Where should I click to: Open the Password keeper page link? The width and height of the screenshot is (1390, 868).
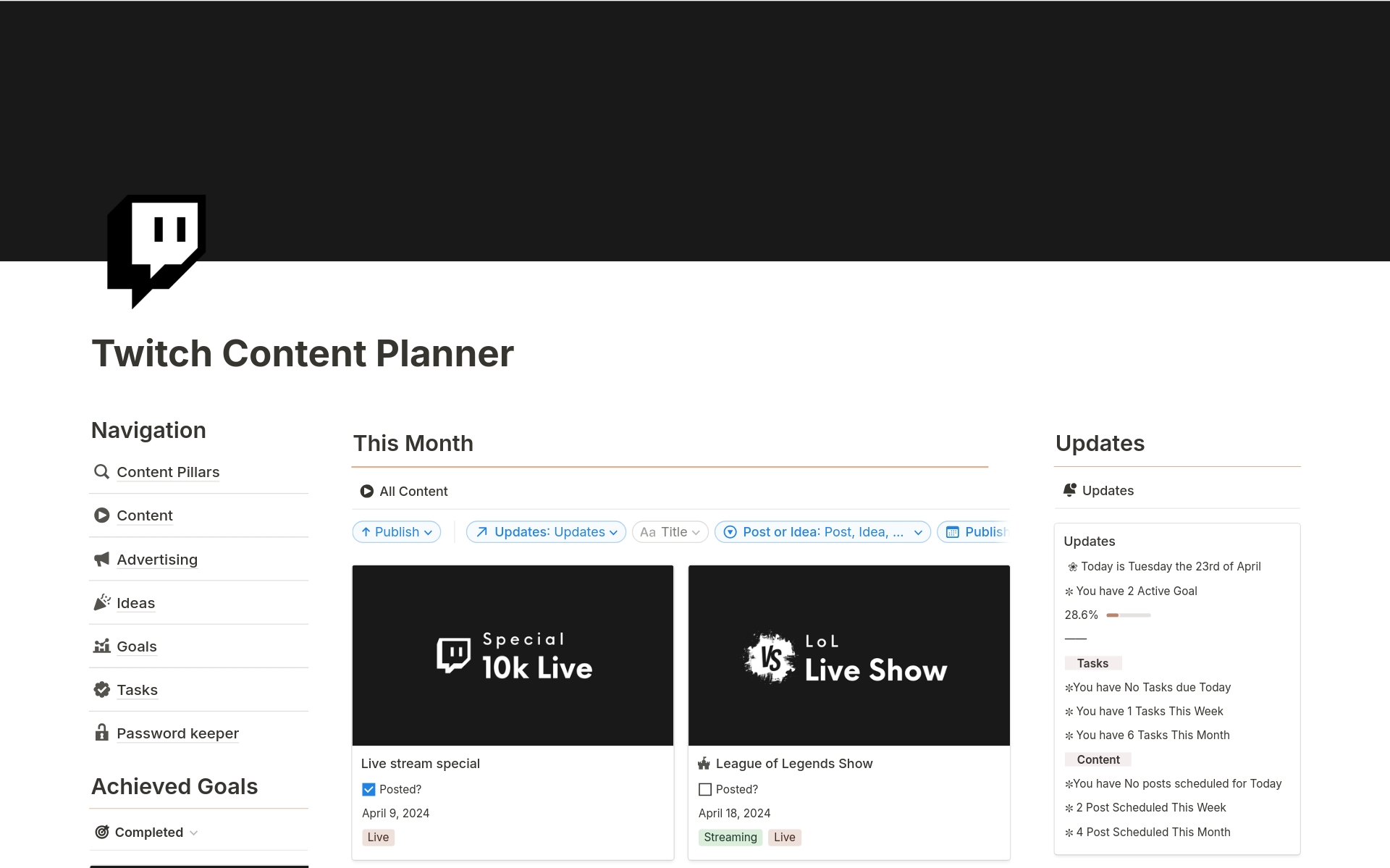[x=177, y=733]
